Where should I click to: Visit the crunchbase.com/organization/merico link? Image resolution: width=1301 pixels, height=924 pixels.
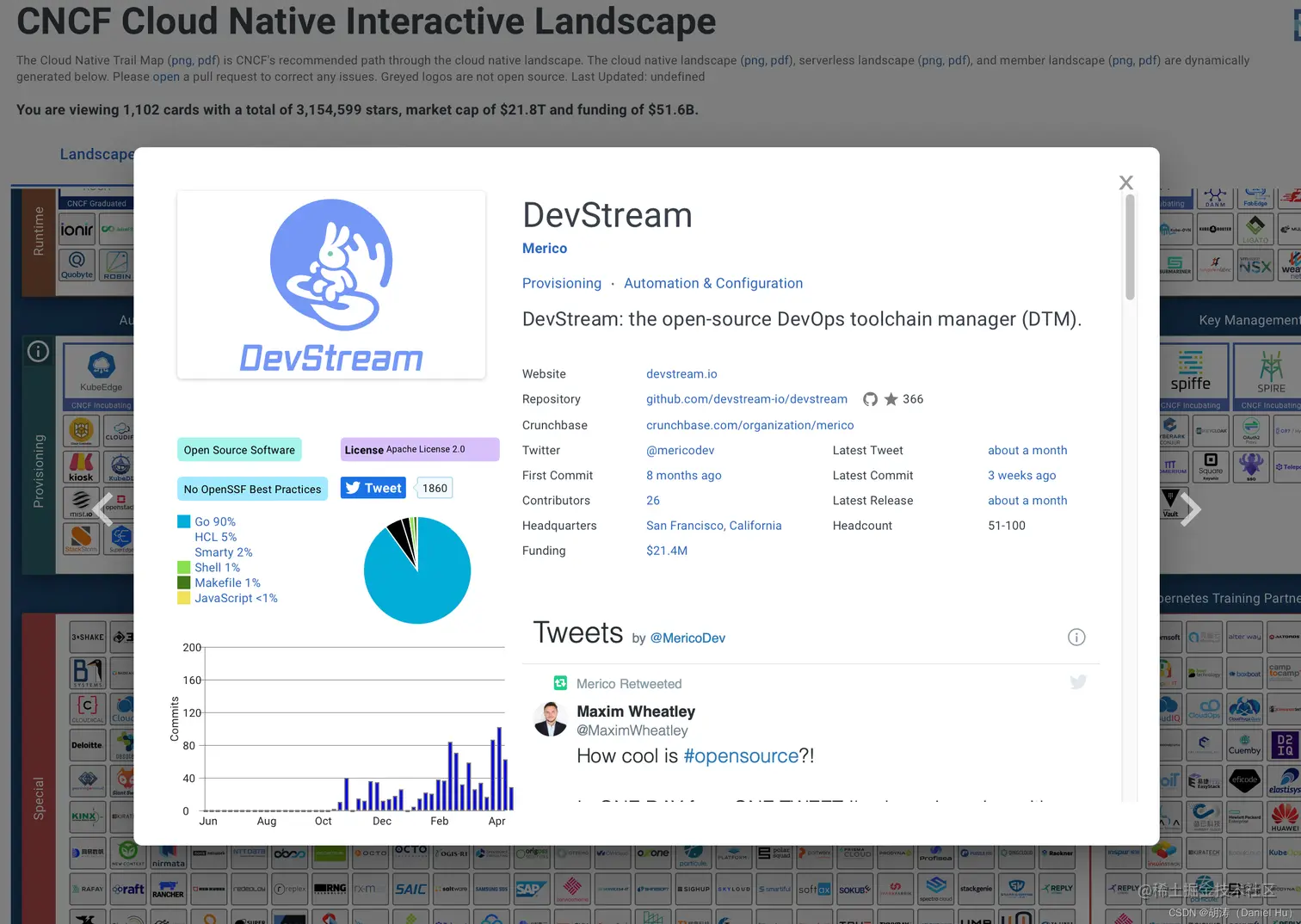pos(749,425)
